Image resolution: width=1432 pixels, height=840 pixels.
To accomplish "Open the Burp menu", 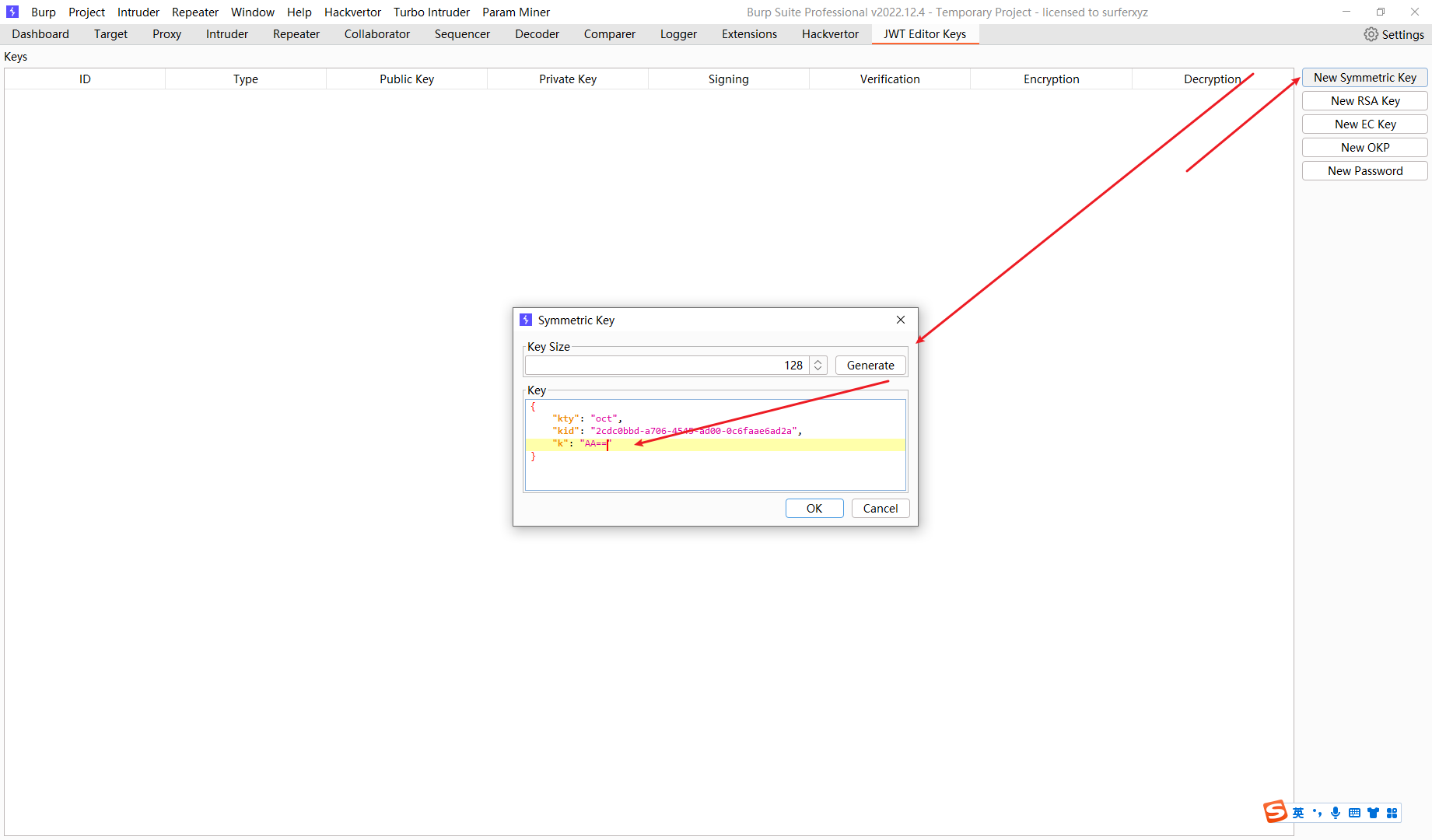I will (44, 12).
